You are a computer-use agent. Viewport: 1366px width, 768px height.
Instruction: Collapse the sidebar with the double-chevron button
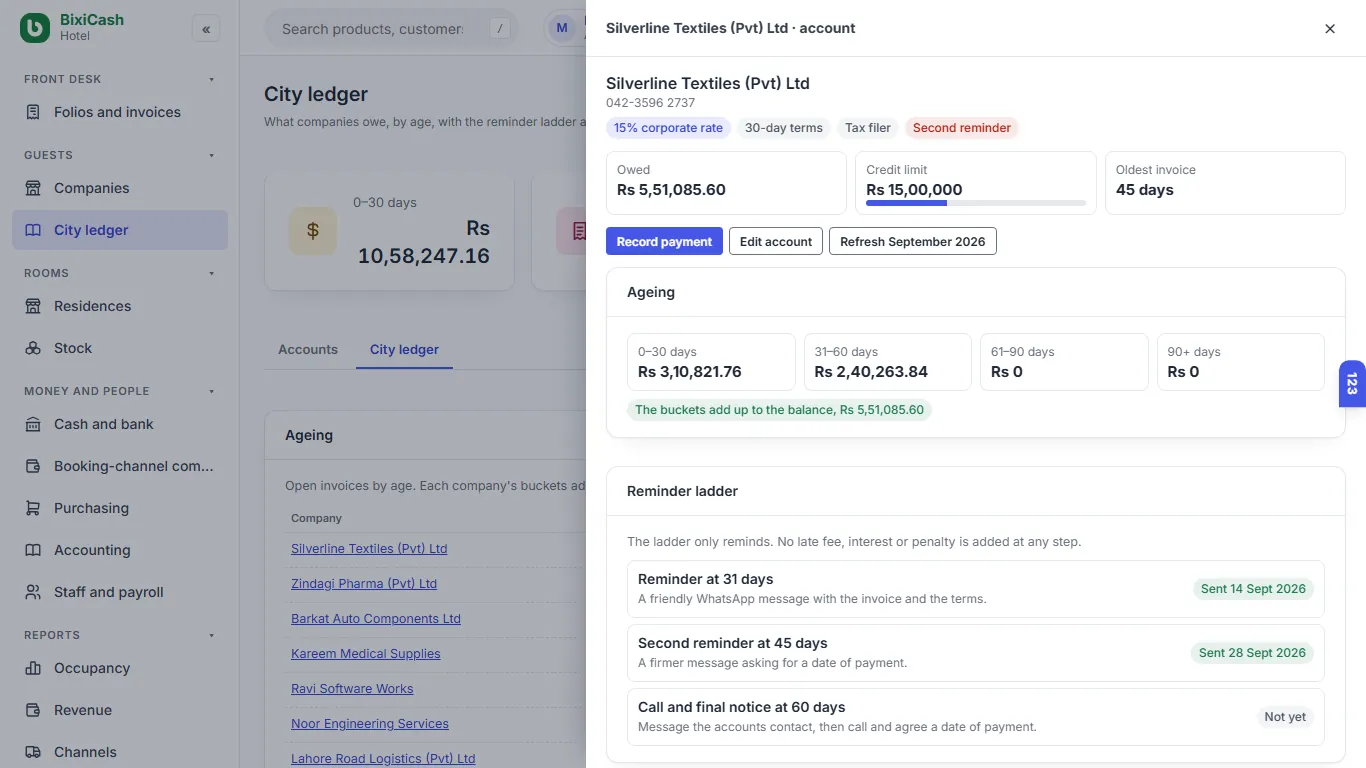pos(206,29)
